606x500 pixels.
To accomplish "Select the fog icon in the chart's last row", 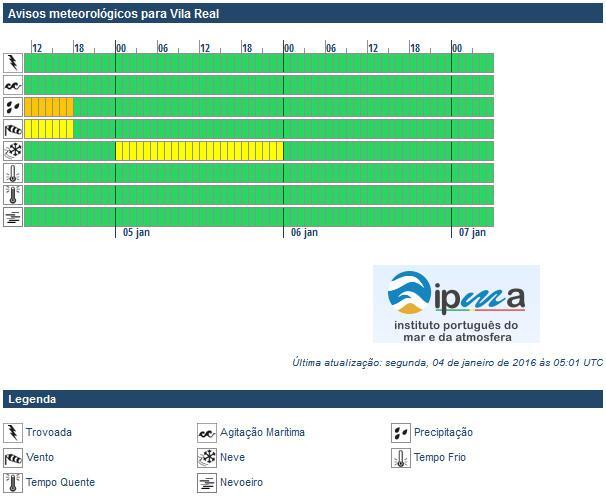I will (13, 217).
